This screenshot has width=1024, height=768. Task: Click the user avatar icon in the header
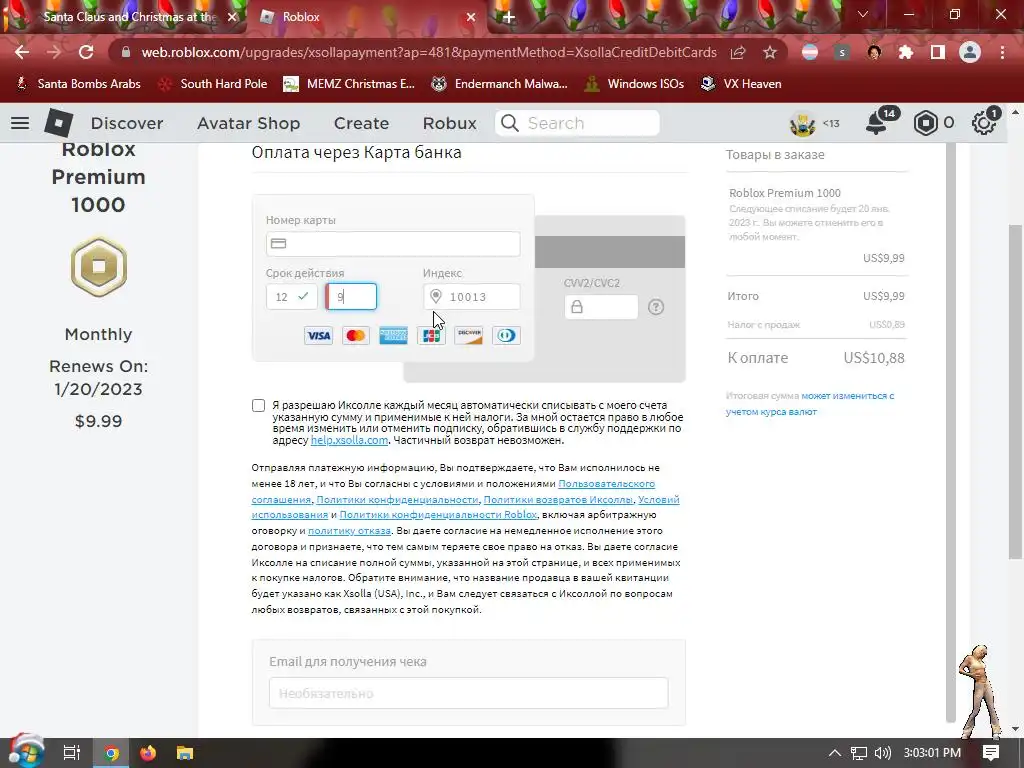coord(803,123)
